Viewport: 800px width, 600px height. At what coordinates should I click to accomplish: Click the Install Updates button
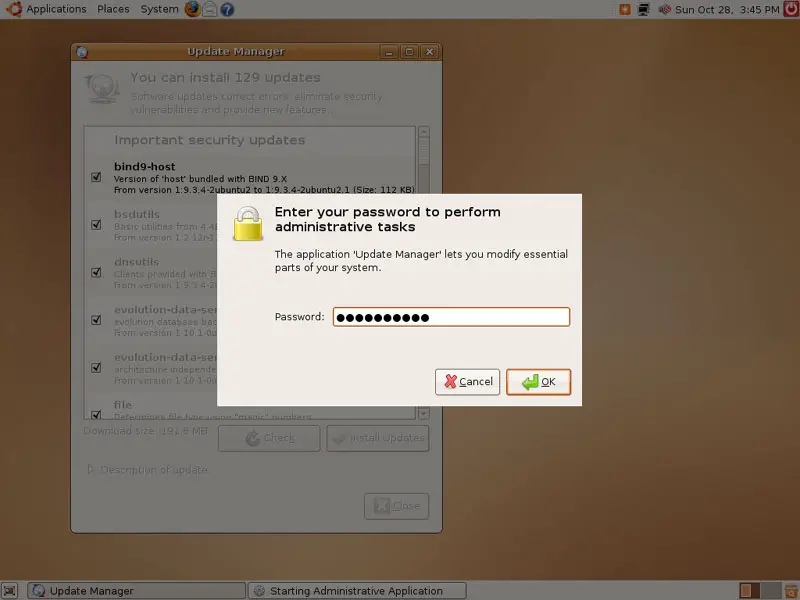[x=378, y=438]
